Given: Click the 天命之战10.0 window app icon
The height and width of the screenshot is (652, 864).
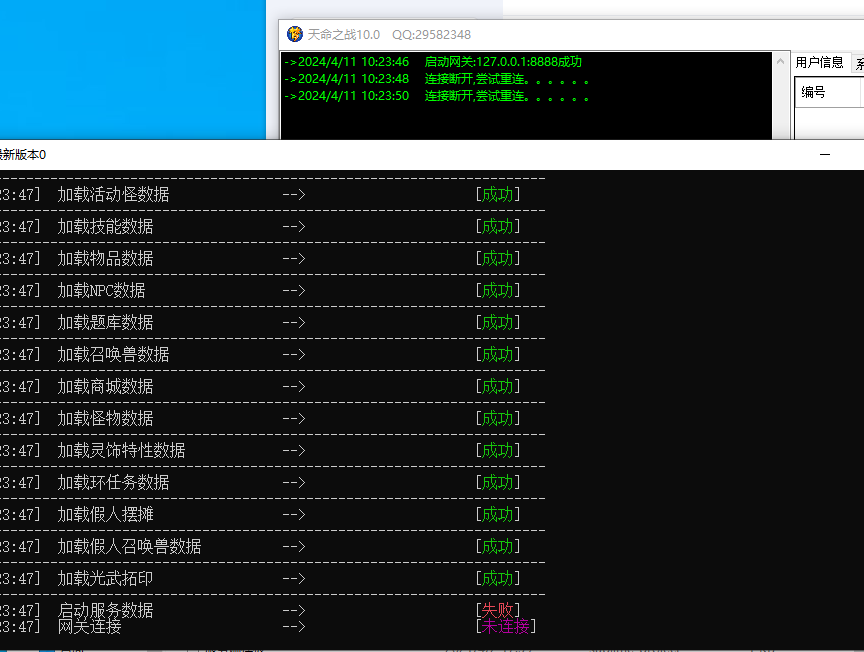Looking at the screenshot, I should [295, 34].
